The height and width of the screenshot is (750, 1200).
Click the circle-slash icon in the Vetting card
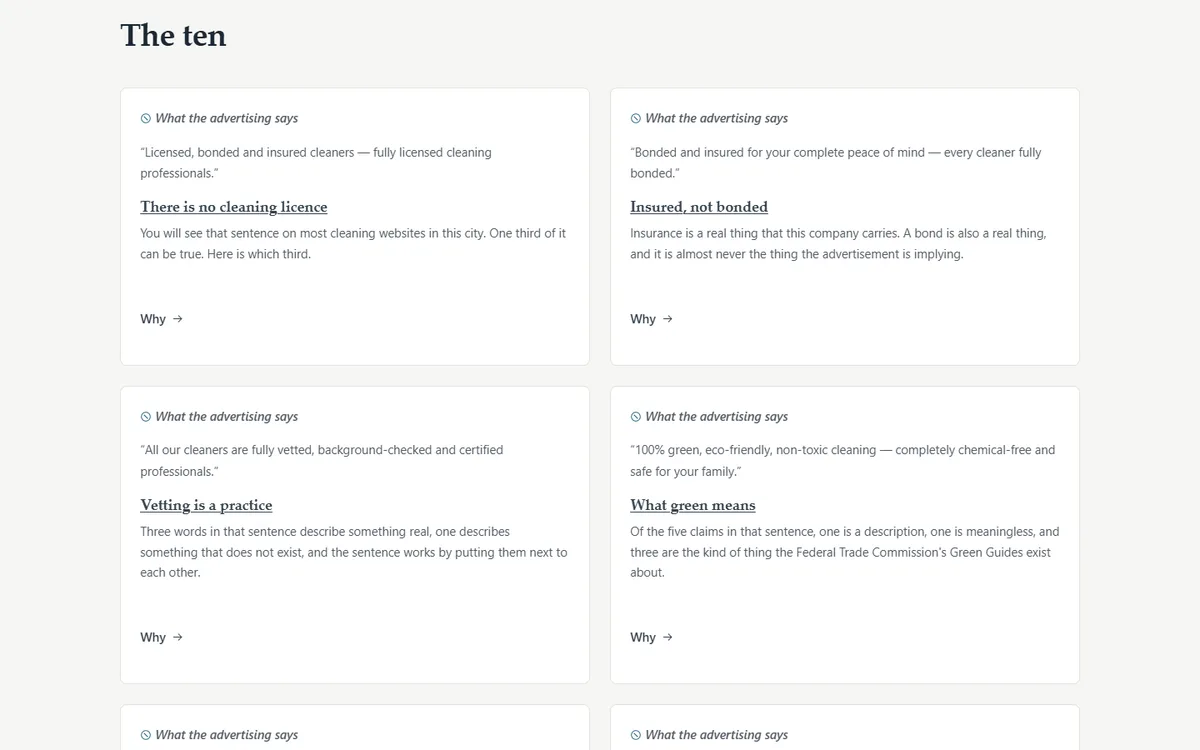(146, 417)
